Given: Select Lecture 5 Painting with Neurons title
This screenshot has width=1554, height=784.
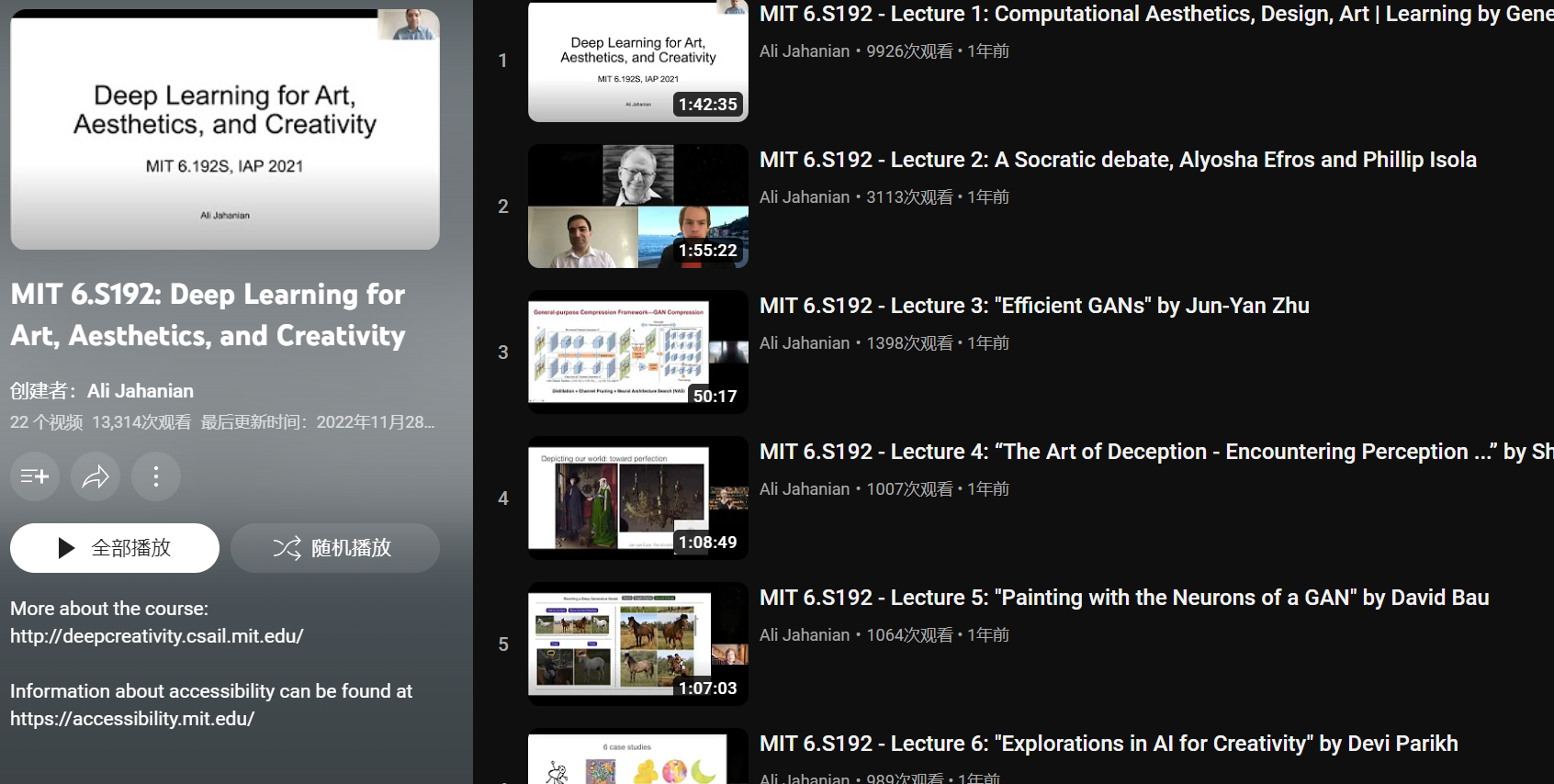Looking at the screenshot, I should click(1124, 598).
